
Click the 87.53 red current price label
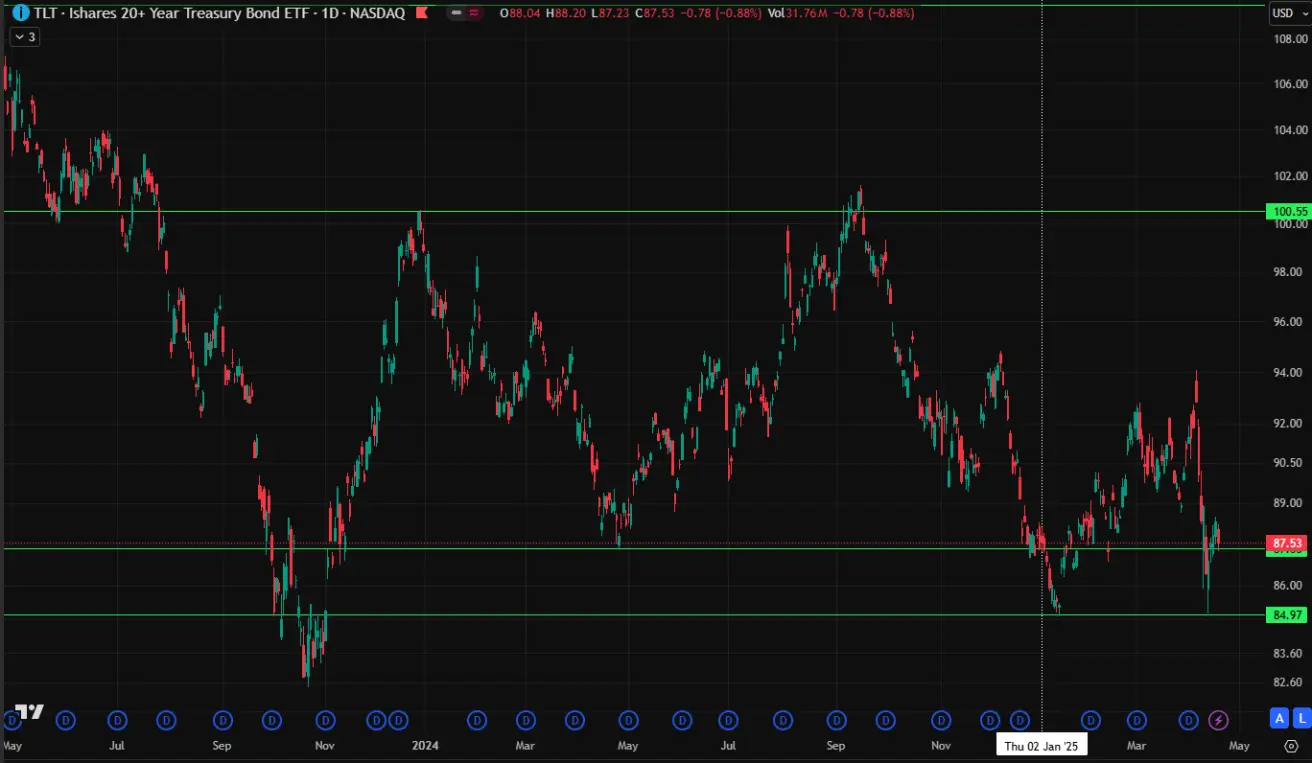[x=1289, y=543]
